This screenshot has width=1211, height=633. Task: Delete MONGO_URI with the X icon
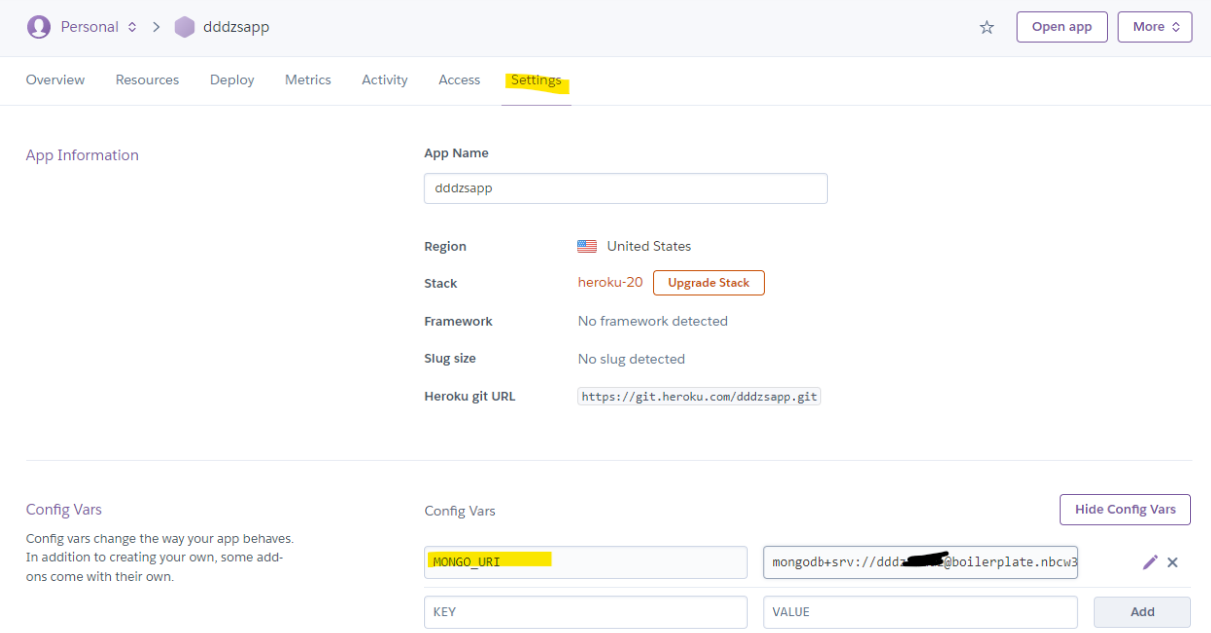tap(1173, 563)
